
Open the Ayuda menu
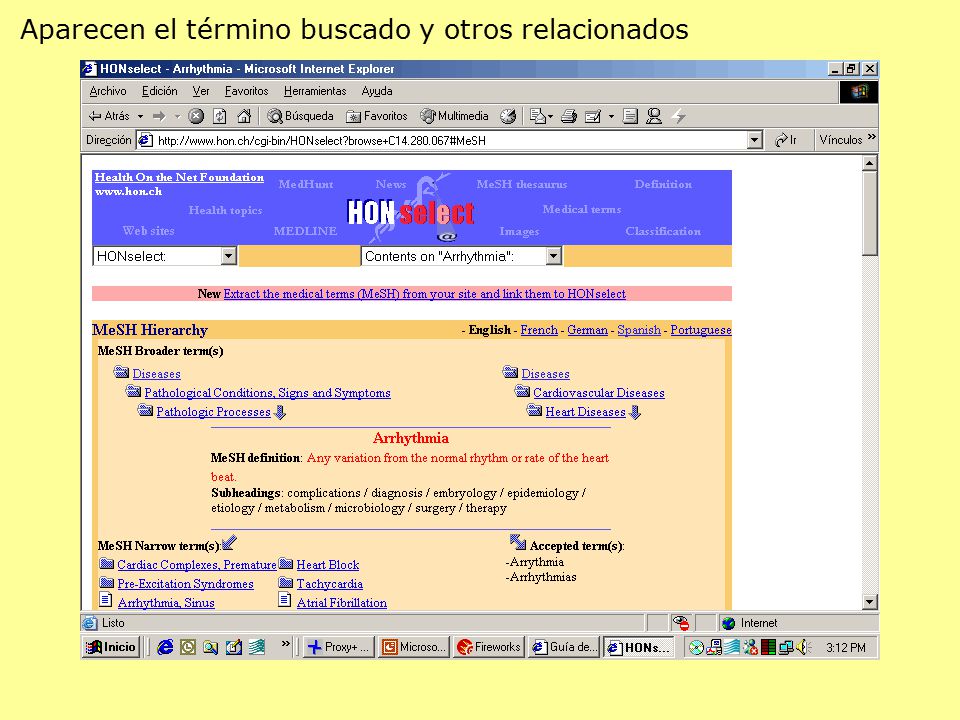point(377,91)
